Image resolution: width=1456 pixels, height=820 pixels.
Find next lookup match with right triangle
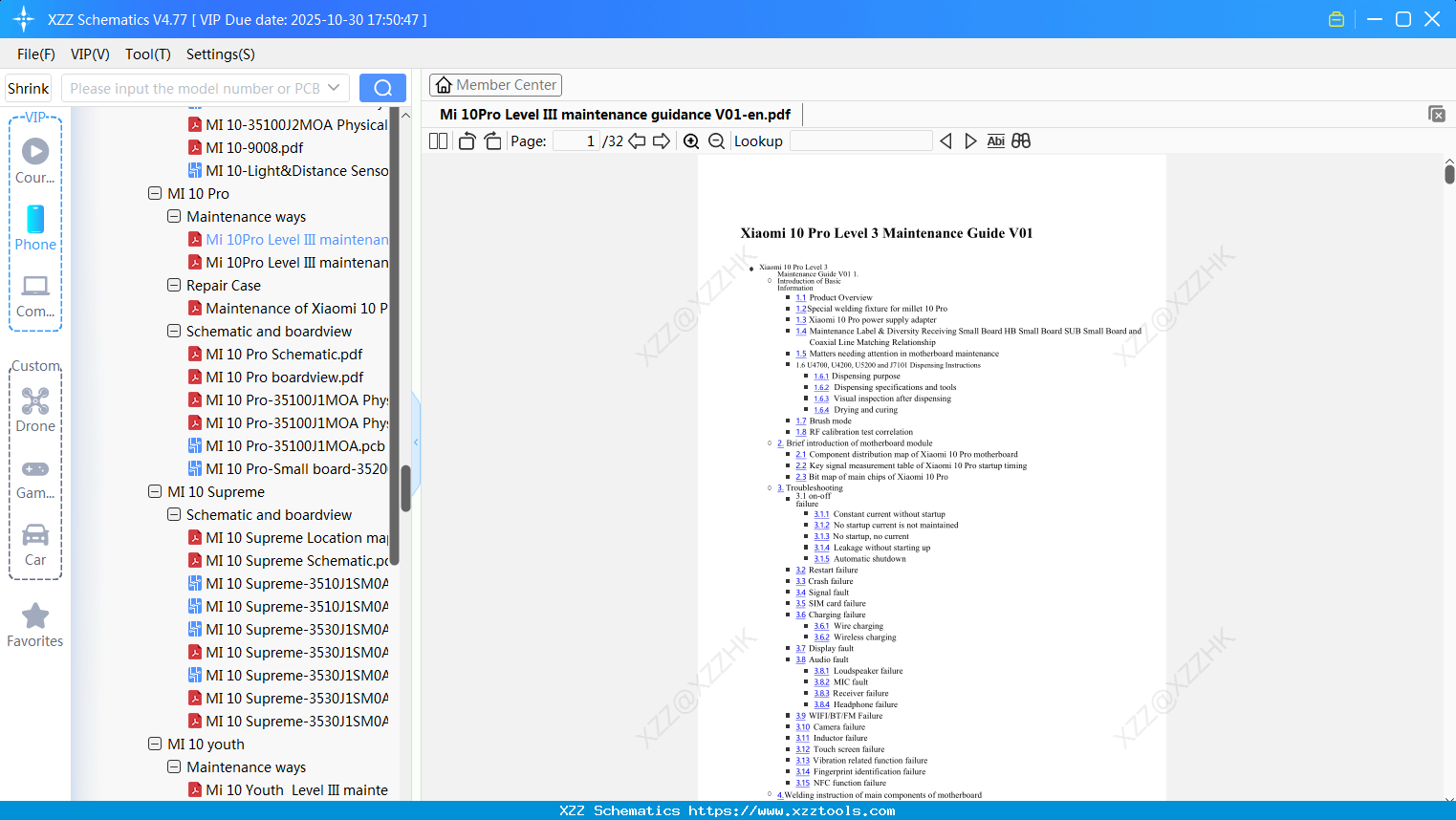(970, 141)
